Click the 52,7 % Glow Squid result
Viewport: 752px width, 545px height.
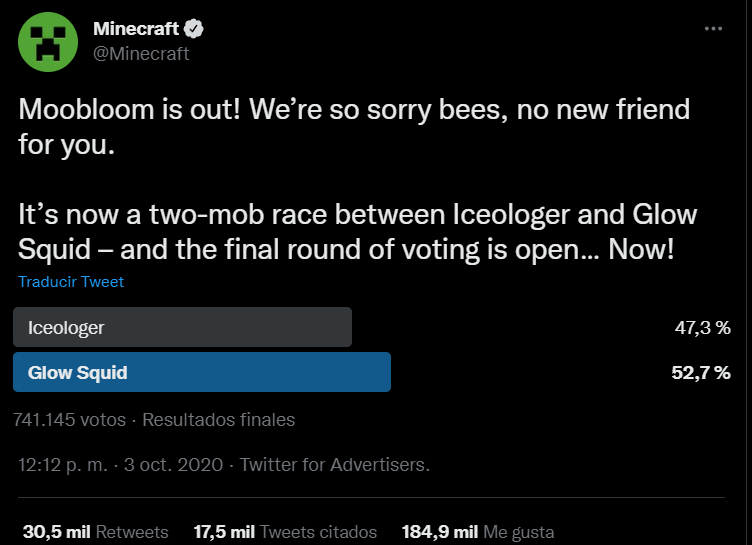click(701, 373)
